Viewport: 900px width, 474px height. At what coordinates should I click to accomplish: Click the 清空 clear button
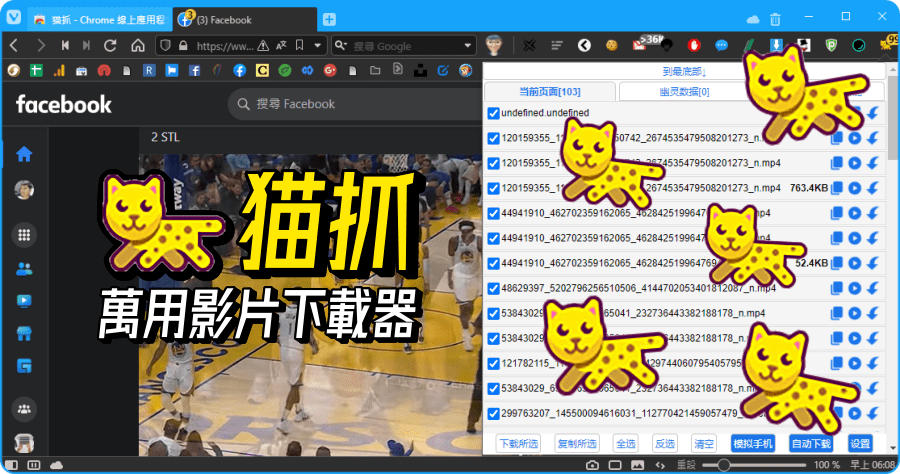pyautogui.click(x=704, y=444)
